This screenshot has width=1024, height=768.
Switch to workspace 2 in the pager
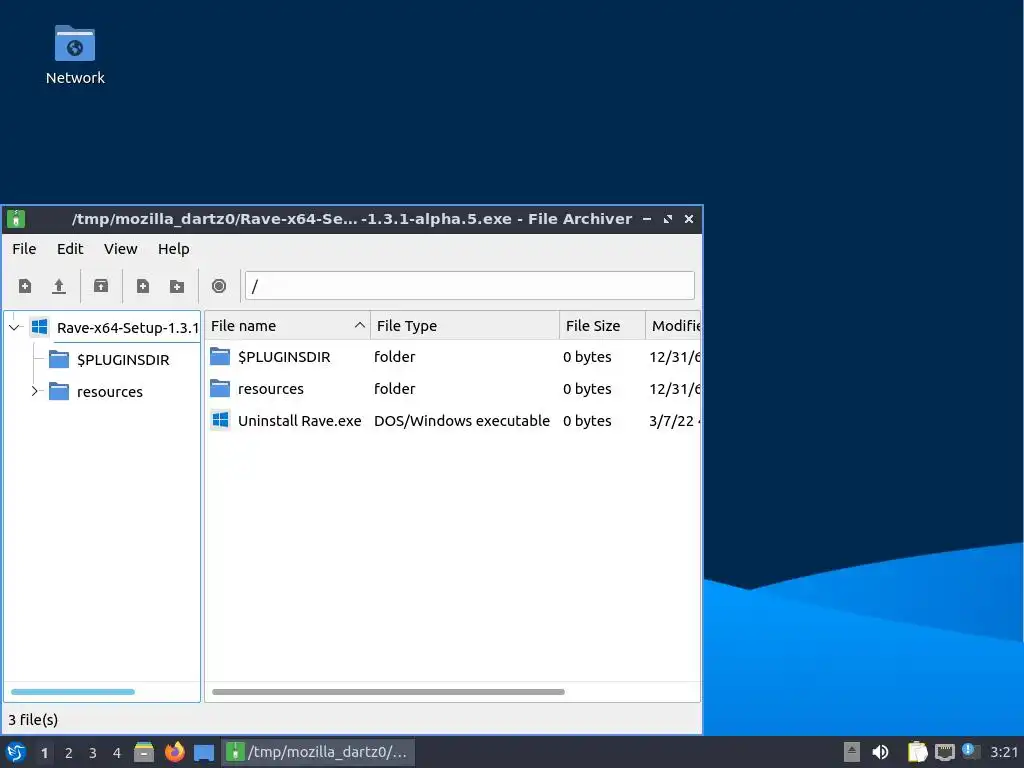(x=69, y=753)
